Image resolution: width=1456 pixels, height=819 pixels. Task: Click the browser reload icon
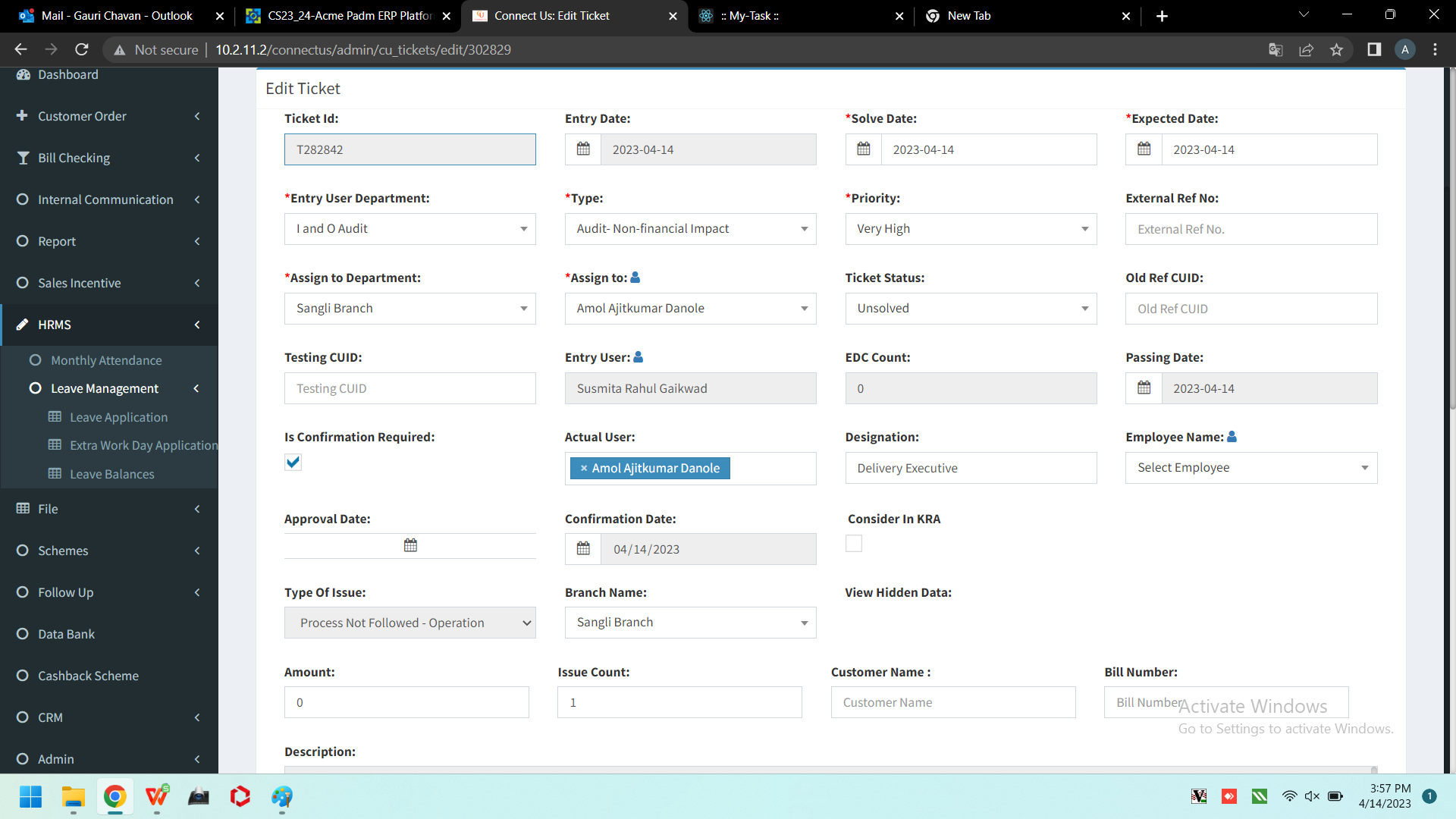point(82,49)
